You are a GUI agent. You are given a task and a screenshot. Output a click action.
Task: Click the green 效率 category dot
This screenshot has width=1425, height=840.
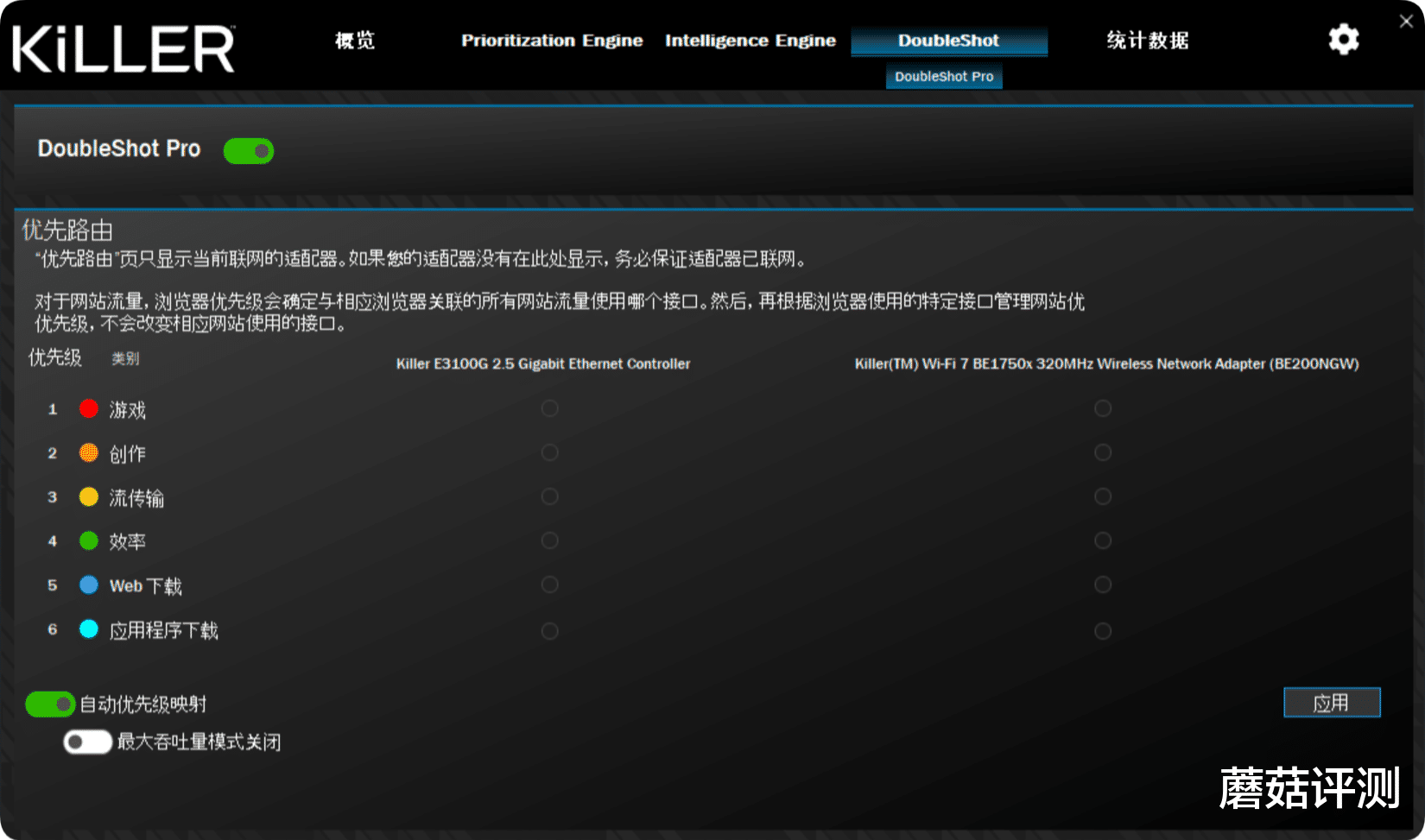click(x=89, y=540)
